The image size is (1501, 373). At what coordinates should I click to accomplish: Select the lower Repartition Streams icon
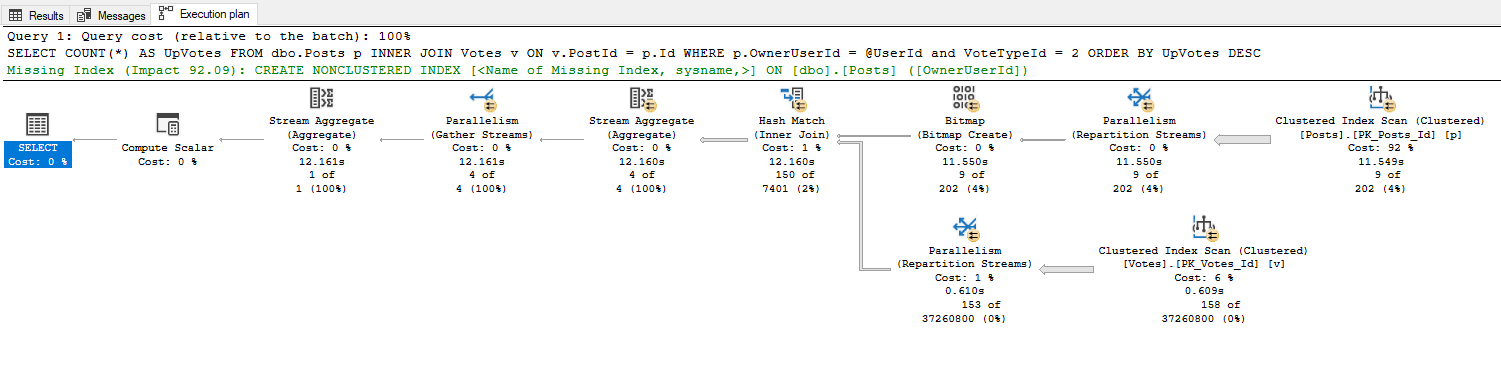tap(964, 228)
